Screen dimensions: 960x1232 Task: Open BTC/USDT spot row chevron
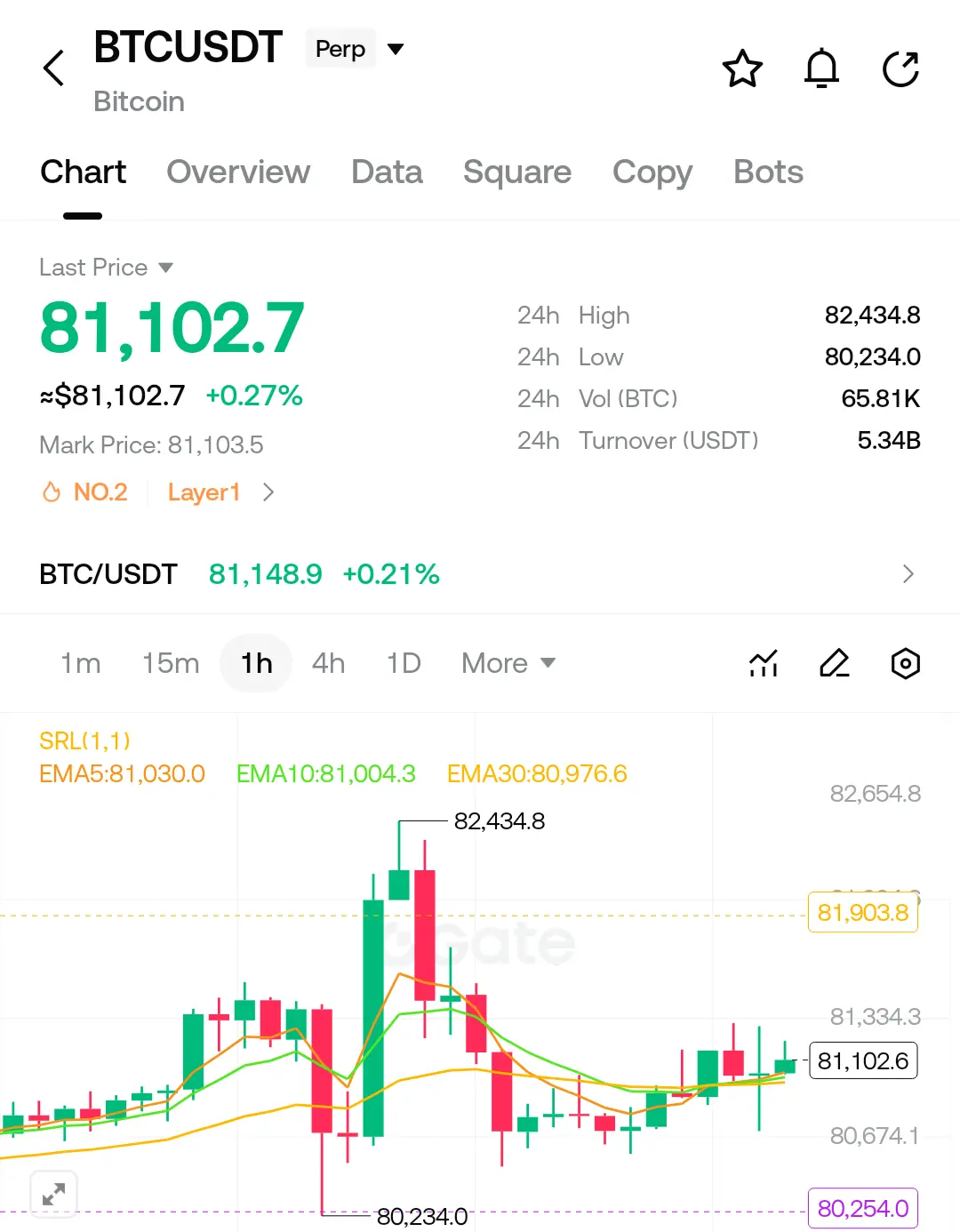908,574
